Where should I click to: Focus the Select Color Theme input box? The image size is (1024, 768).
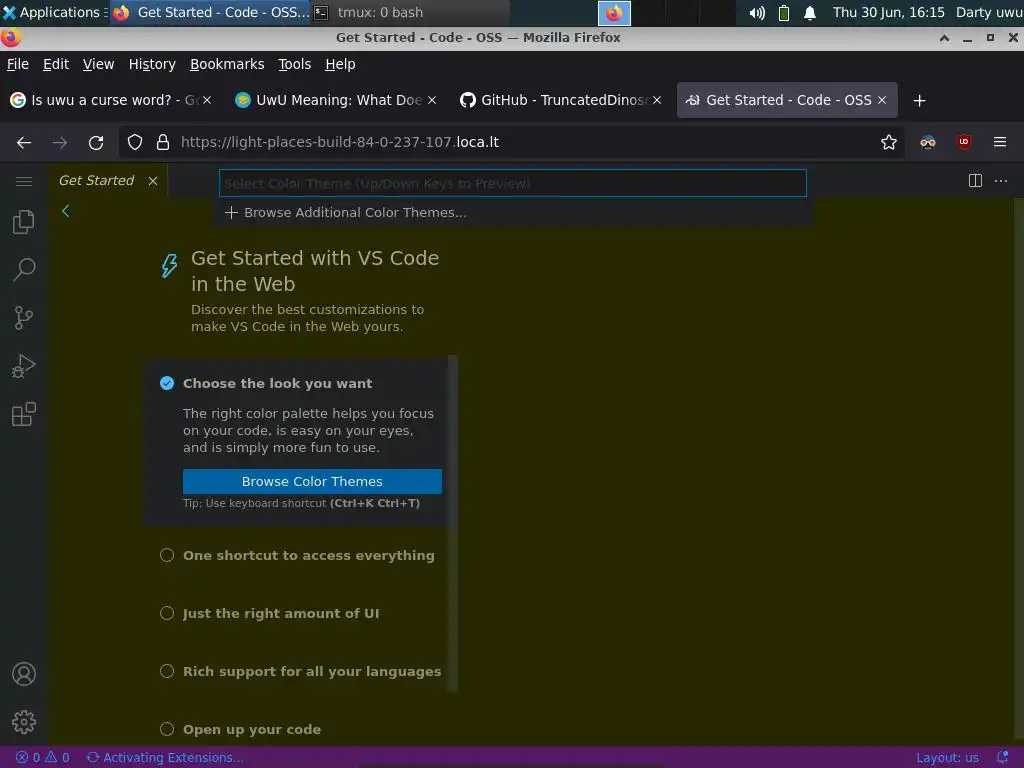pos(513,184)
